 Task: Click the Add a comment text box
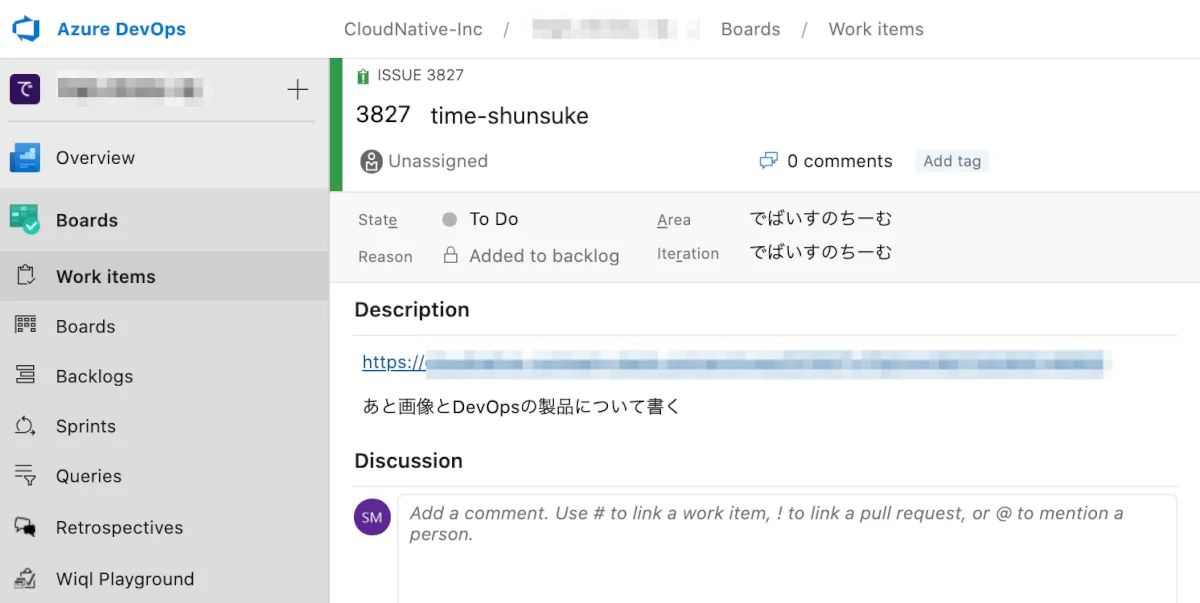point(786,545)
